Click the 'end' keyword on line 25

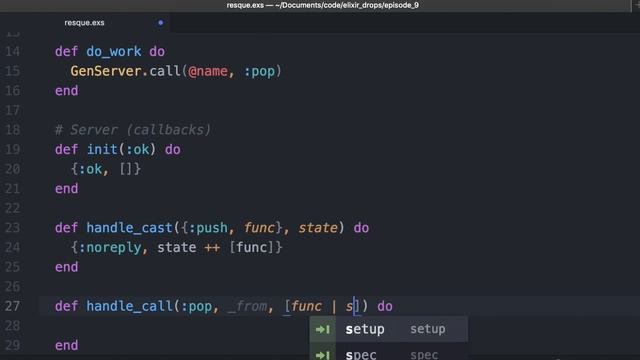point(67,267)
